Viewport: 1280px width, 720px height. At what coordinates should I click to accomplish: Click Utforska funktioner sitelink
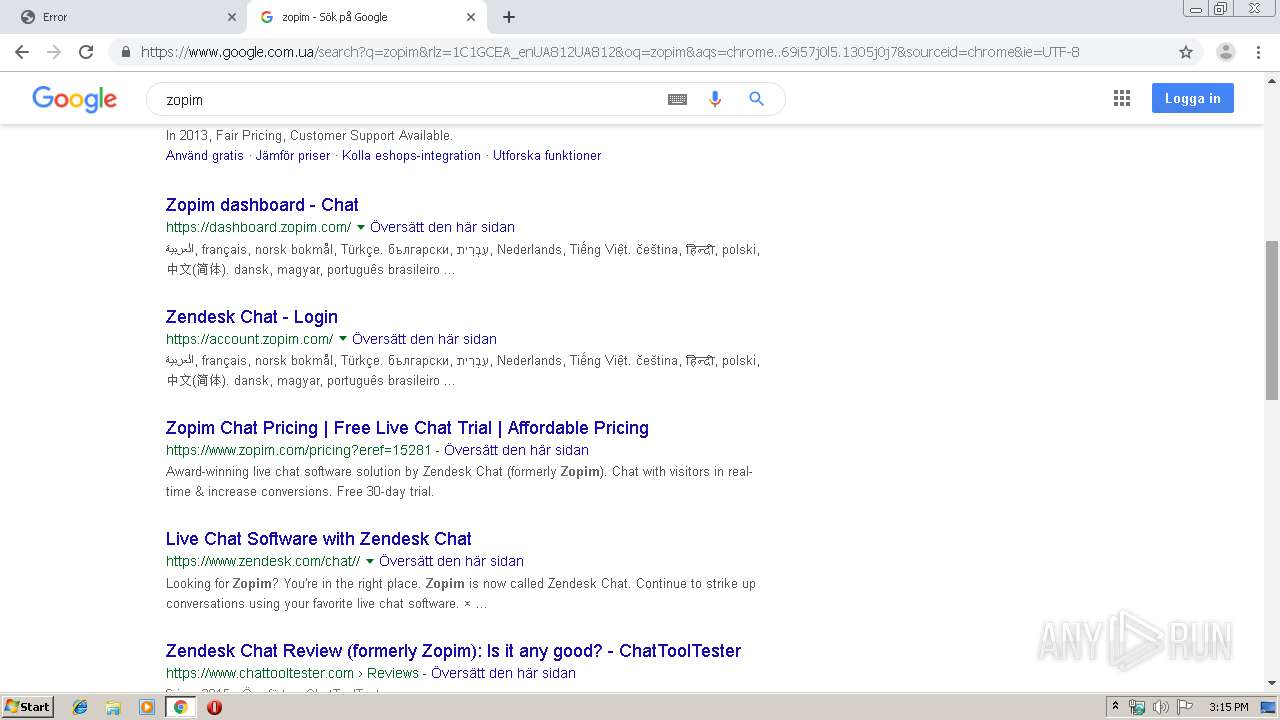(547, 155)
